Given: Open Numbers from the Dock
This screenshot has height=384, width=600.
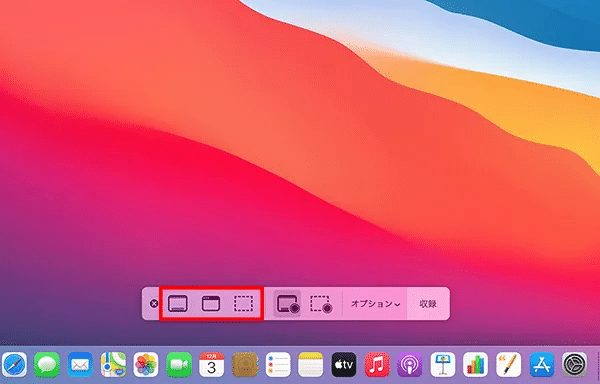Looking at the screenshot, I should click(475, 364).
